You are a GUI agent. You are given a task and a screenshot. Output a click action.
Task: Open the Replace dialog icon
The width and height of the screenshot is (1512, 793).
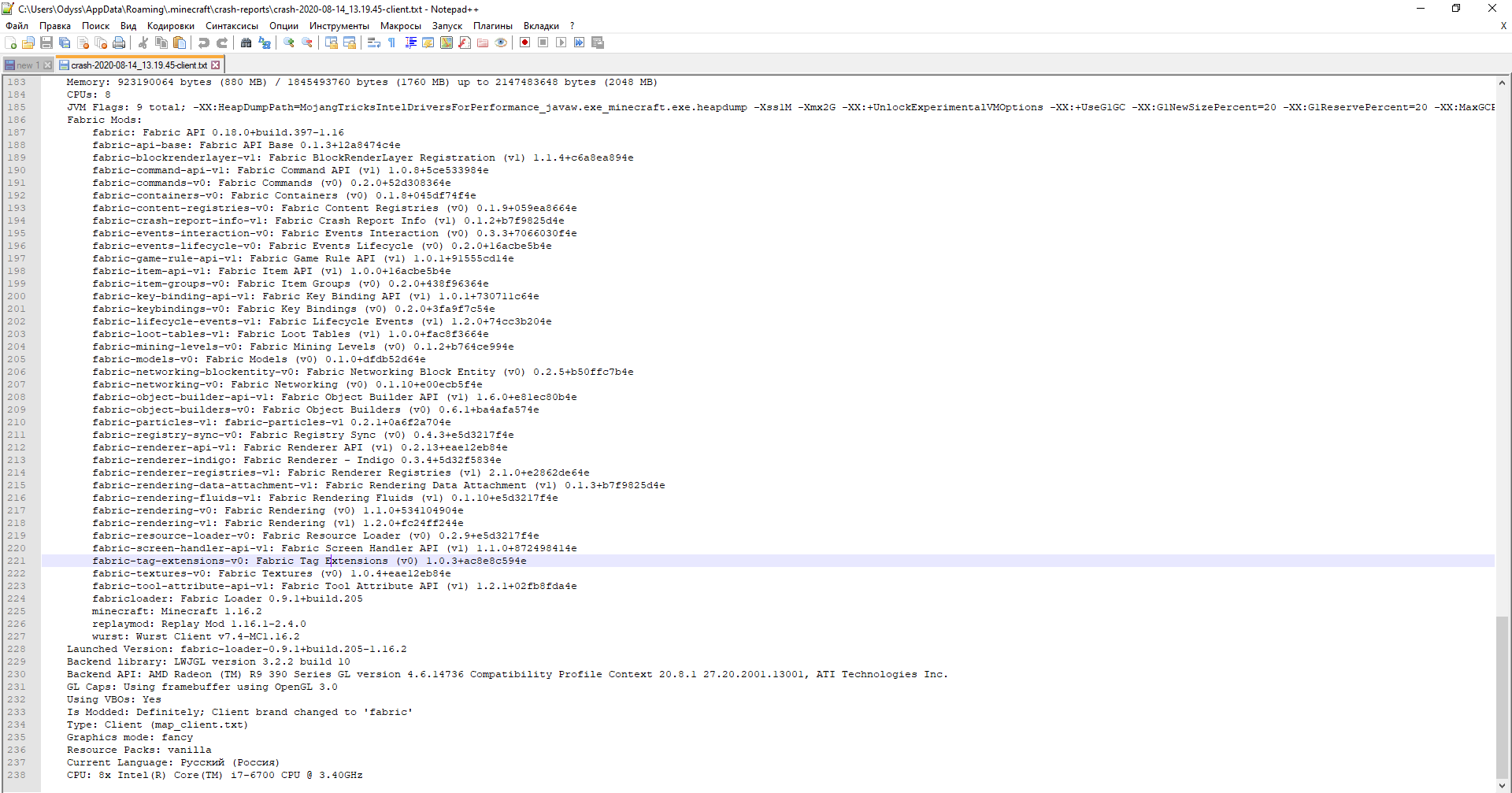click(265, 43)
